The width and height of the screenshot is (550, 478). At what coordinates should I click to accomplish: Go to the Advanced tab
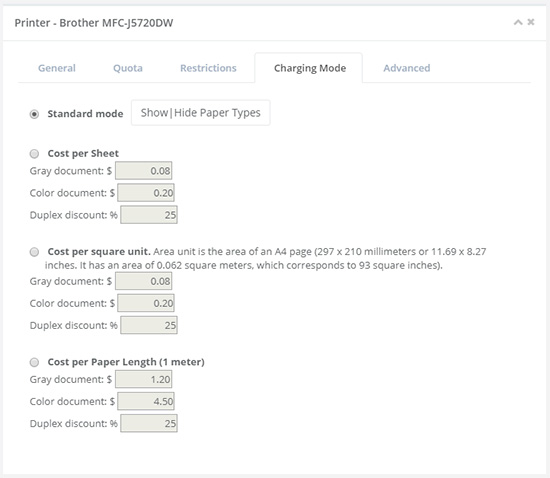click(407, 68)
